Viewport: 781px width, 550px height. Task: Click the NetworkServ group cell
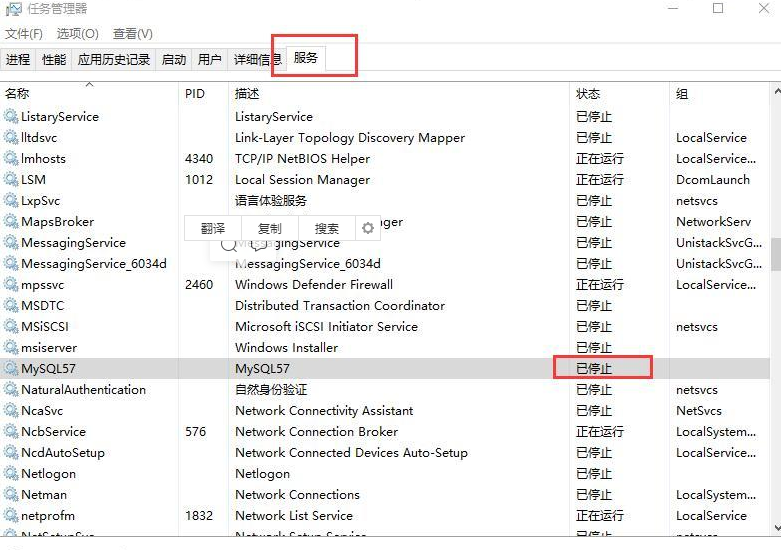point(713,222)
